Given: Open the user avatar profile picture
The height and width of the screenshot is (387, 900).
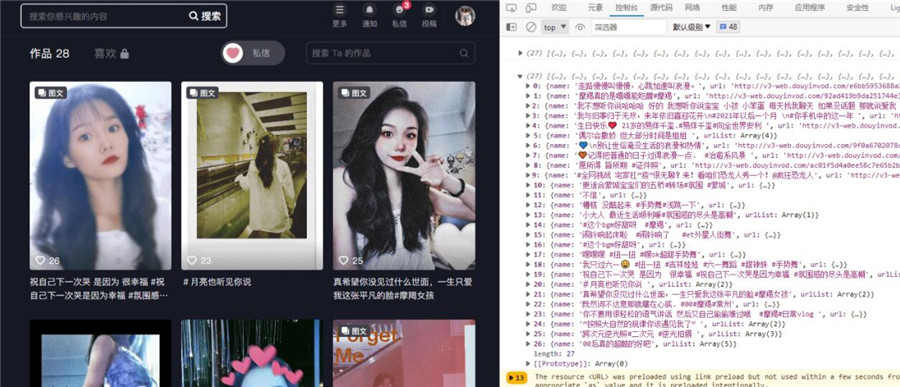Looking at the screenshot, I should [x=465, y=16].
